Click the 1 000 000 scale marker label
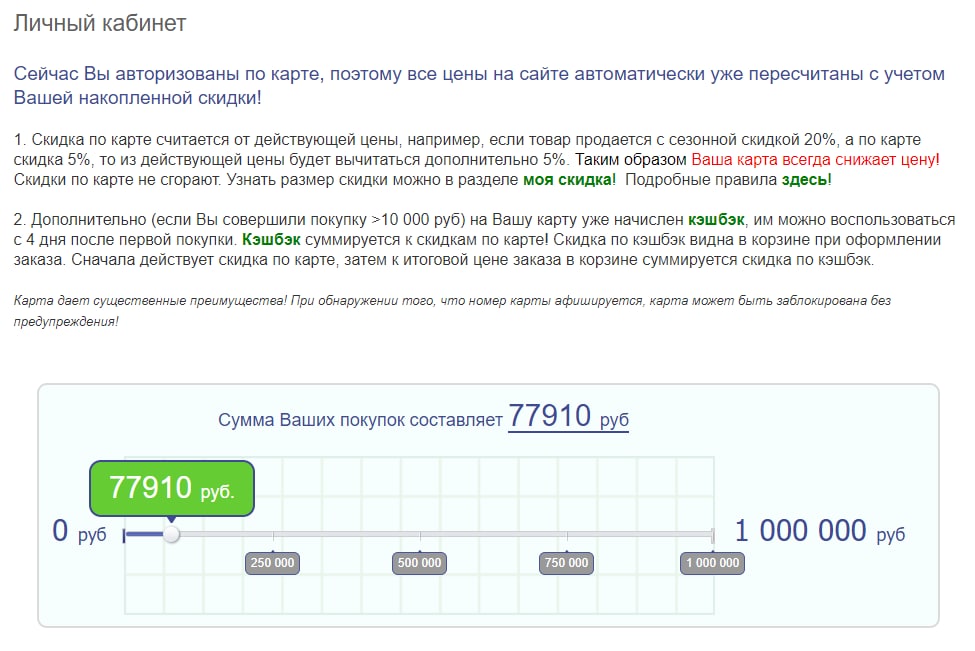Screen dimensions: 975x651 [x=713, y=563]
